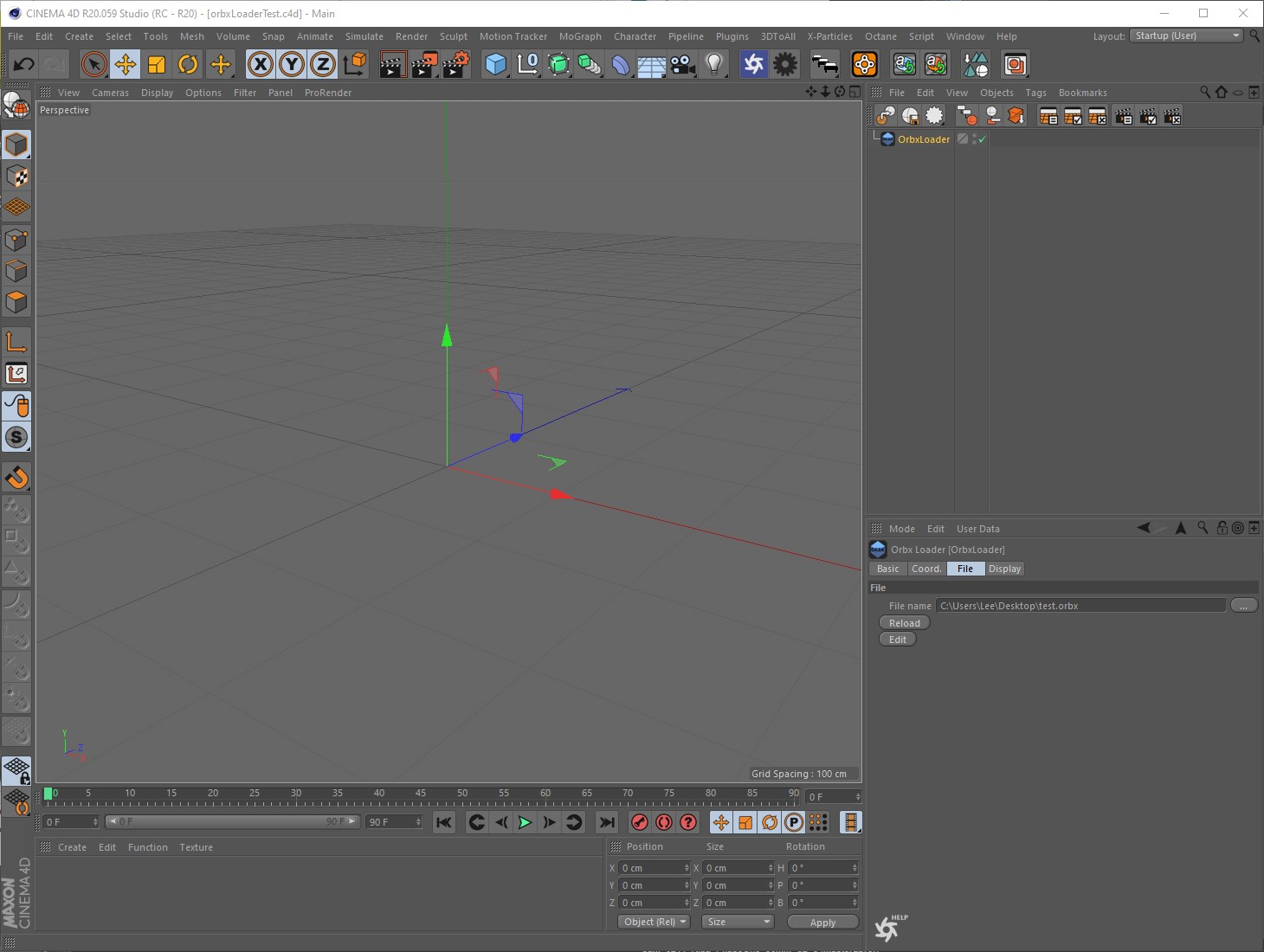The width and height of the screenshot is (1264, 952).
Task: Toggle Parameter keyframe recording (P icon)
Action: pyautogui.click(x=794, y=822)
